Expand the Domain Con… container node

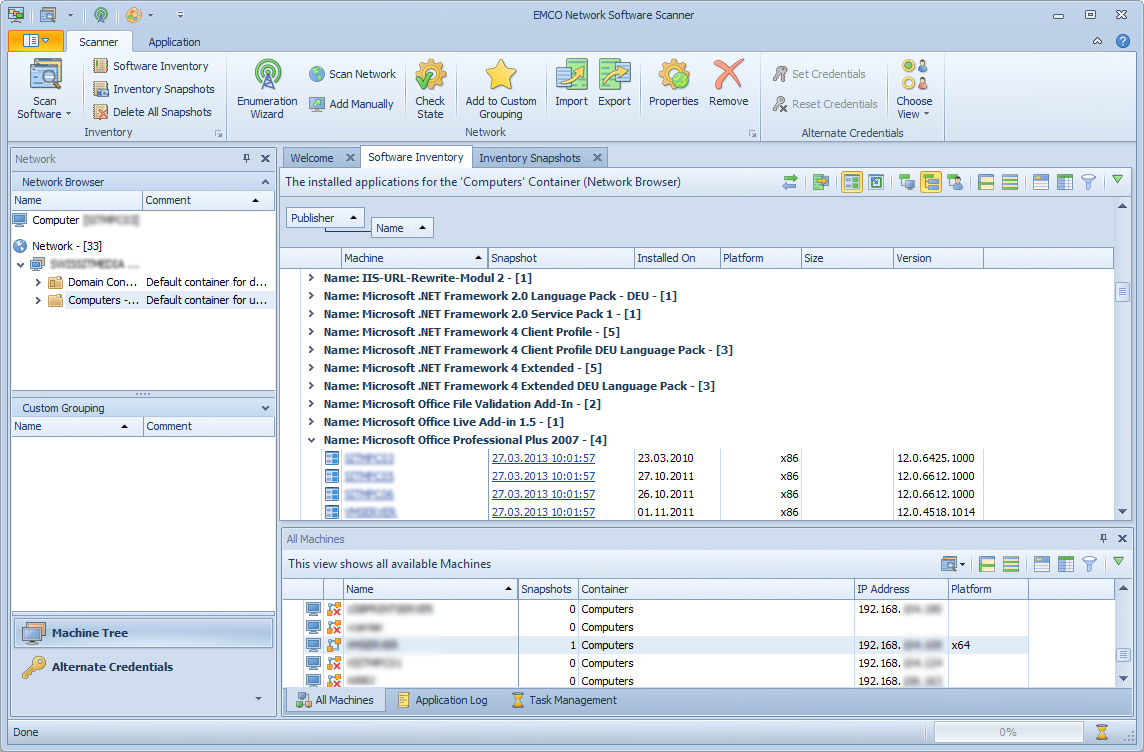38,282
